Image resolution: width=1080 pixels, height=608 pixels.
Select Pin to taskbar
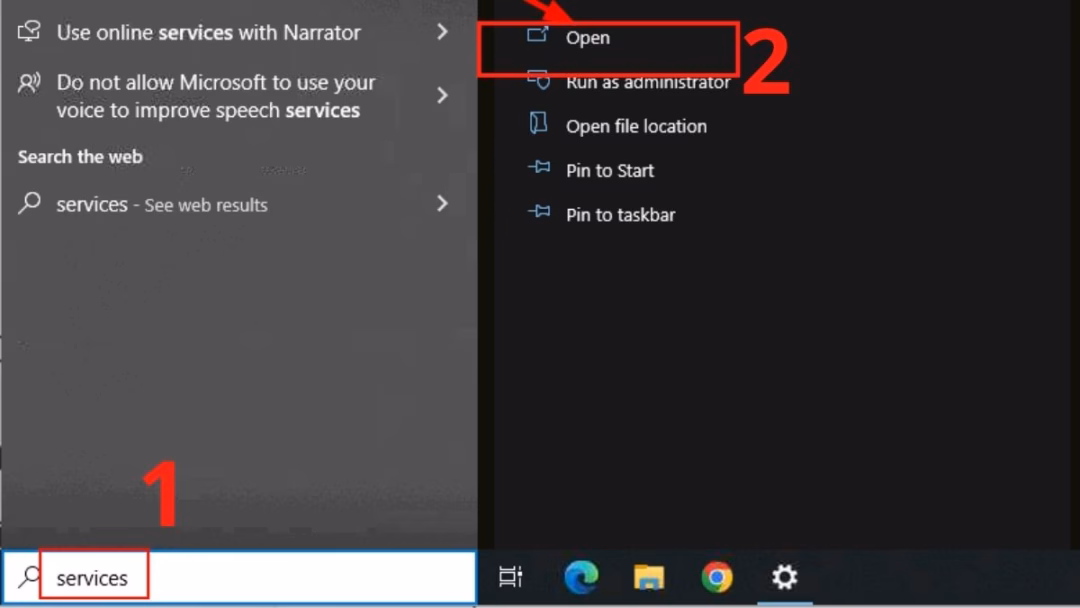[620, 215]
